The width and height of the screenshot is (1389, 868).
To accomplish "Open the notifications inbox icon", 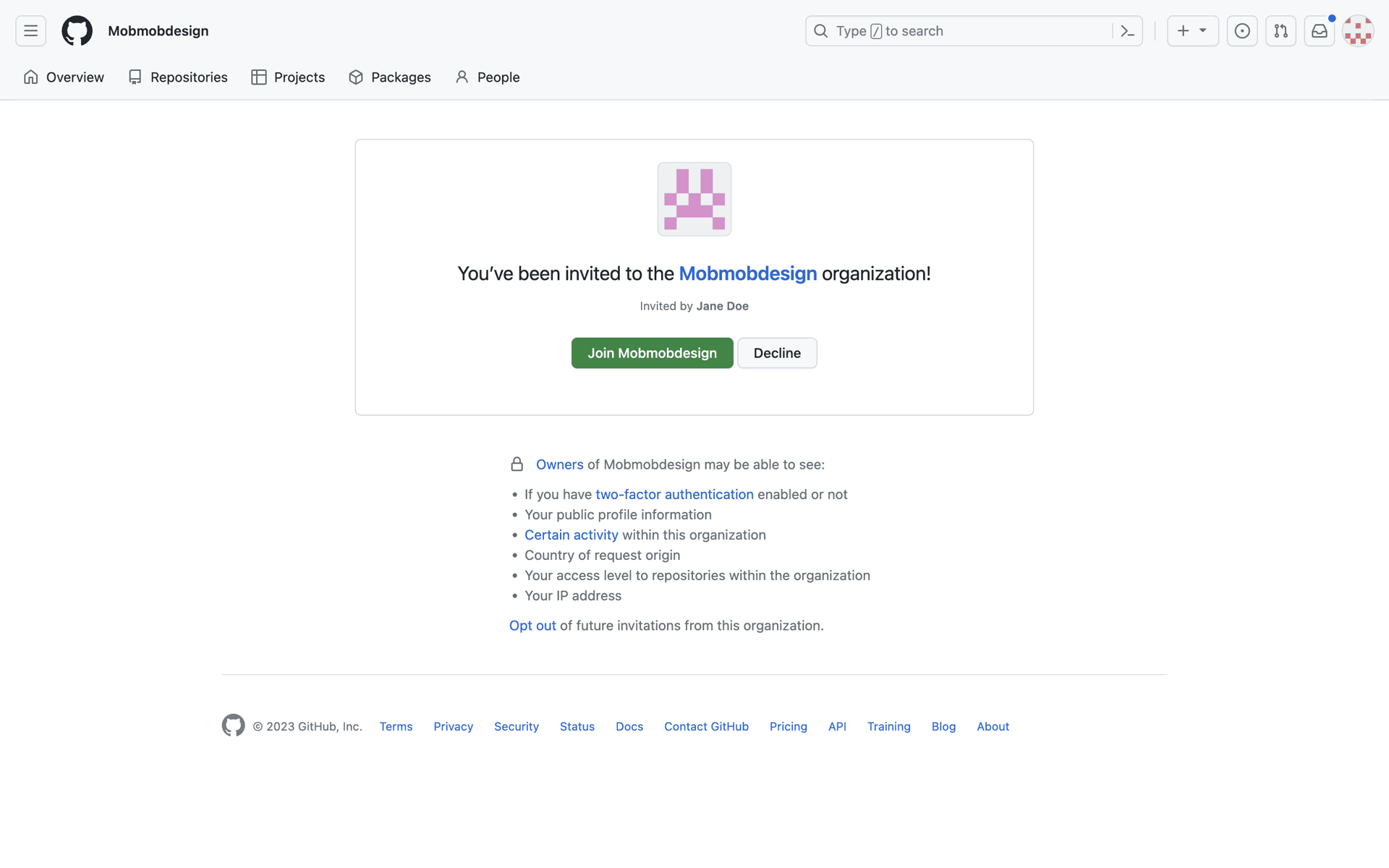I will pos(1320,31).
